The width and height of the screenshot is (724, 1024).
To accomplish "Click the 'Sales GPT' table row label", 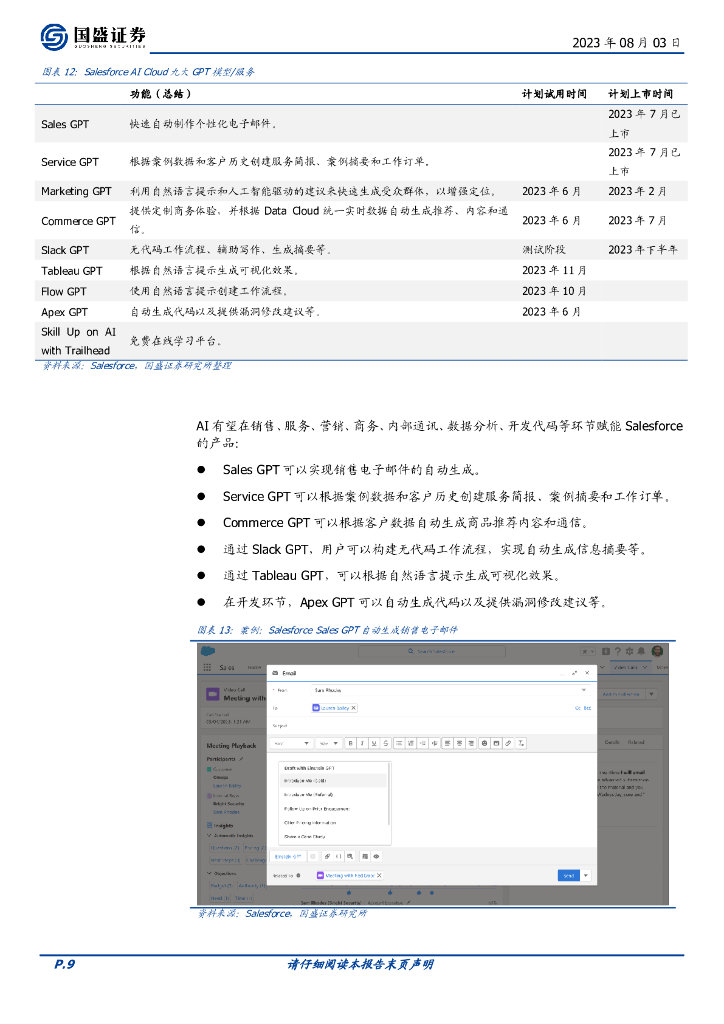I will pos(65,124).
